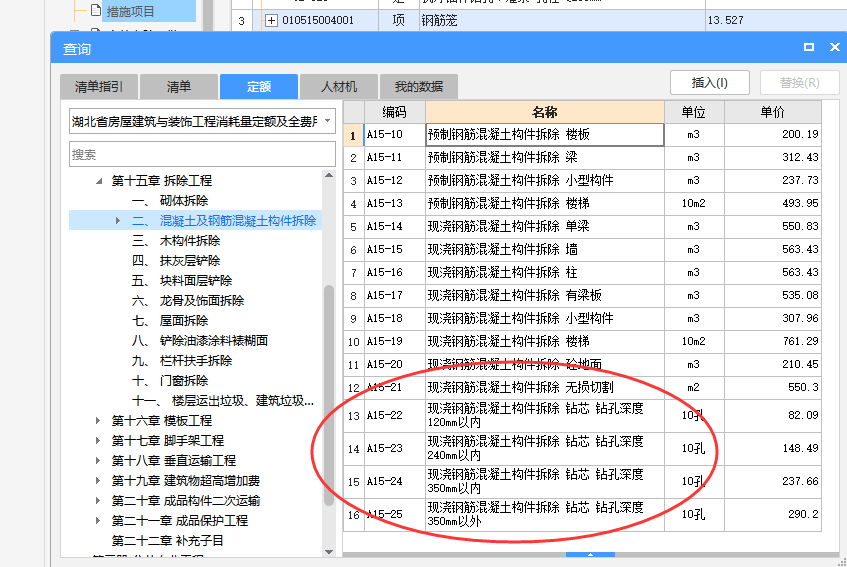Click 钢筋笼 cell in background table

coord(562,21)
